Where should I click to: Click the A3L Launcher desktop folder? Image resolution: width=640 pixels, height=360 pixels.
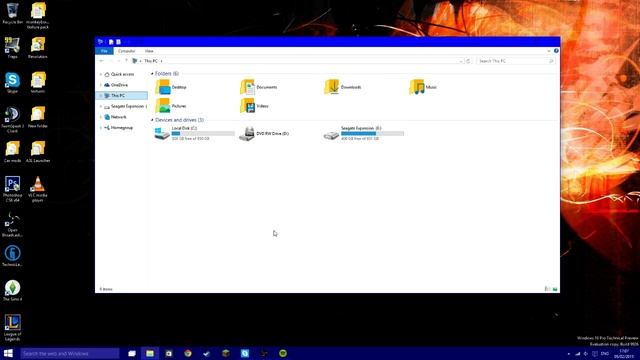(38, 152)
